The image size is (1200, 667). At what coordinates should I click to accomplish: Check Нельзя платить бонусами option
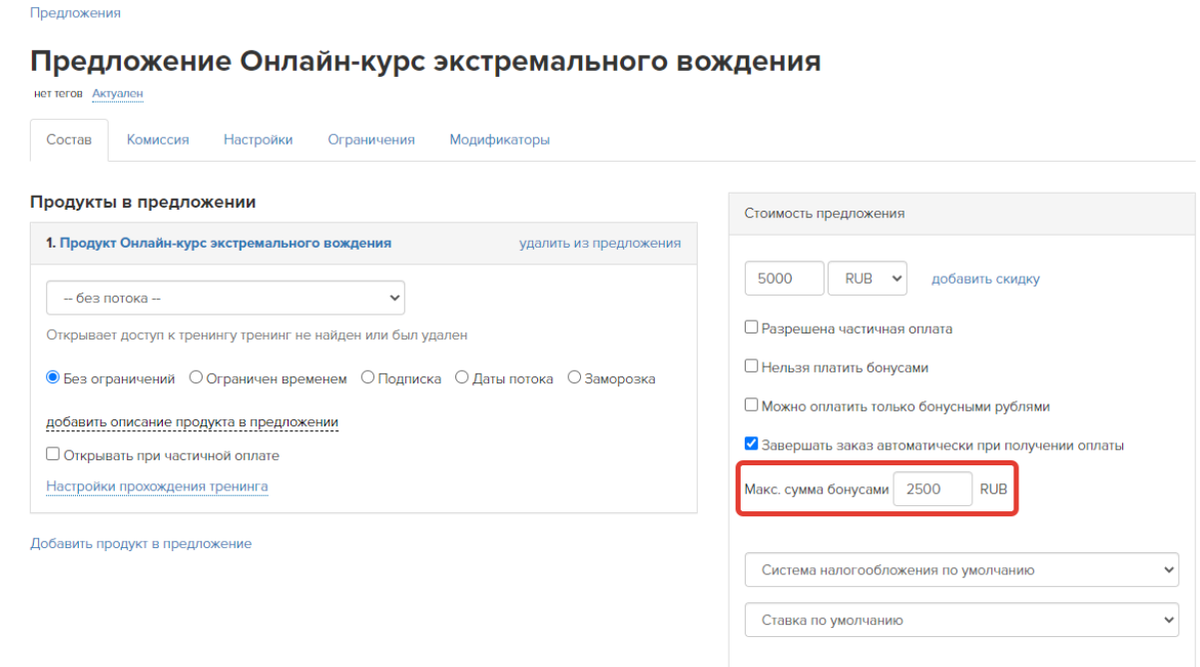(x=752, y=367)
